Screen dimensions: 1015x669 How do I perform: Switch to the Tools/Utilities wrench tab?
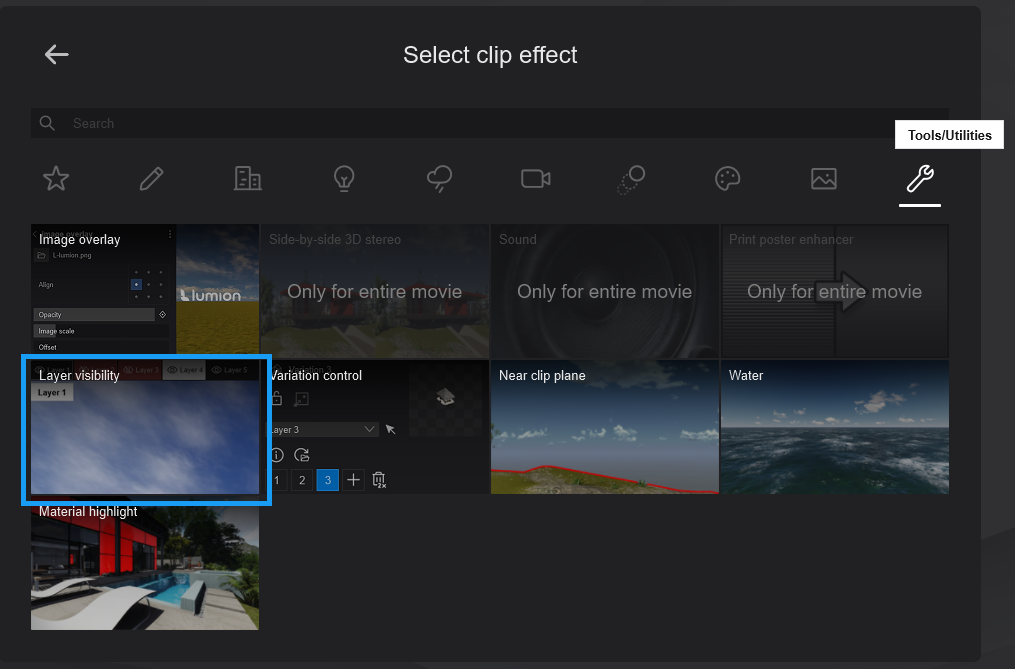[919, 179]
